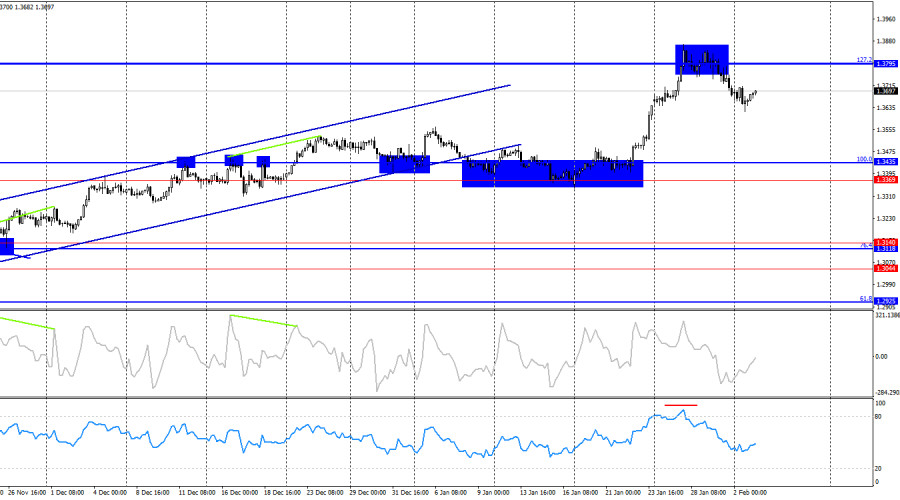Image resolution: width=900 pixels, height=500 pixels.
Task: Click the 8 Dec 16:00 date label
Action: click(x=152, y=493)
